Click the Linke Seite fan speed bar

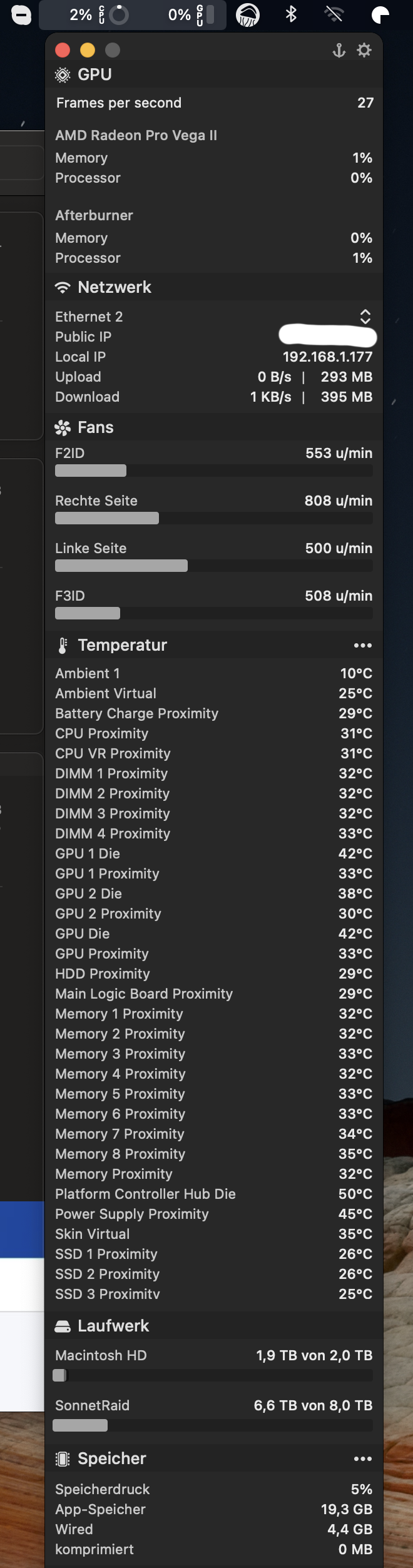214,566
